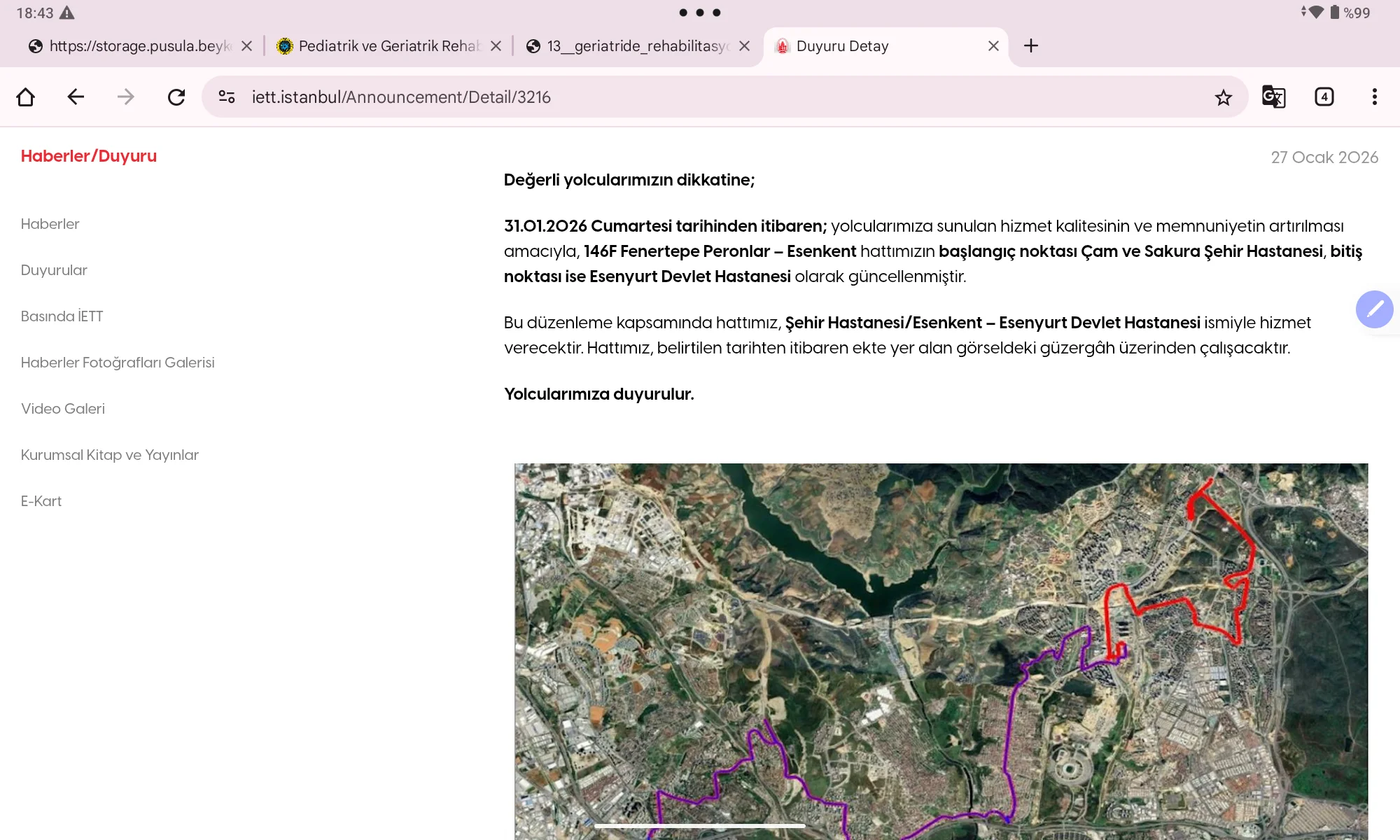
Task: Tap the floating pencil edit button
Action: (1375, 309)
